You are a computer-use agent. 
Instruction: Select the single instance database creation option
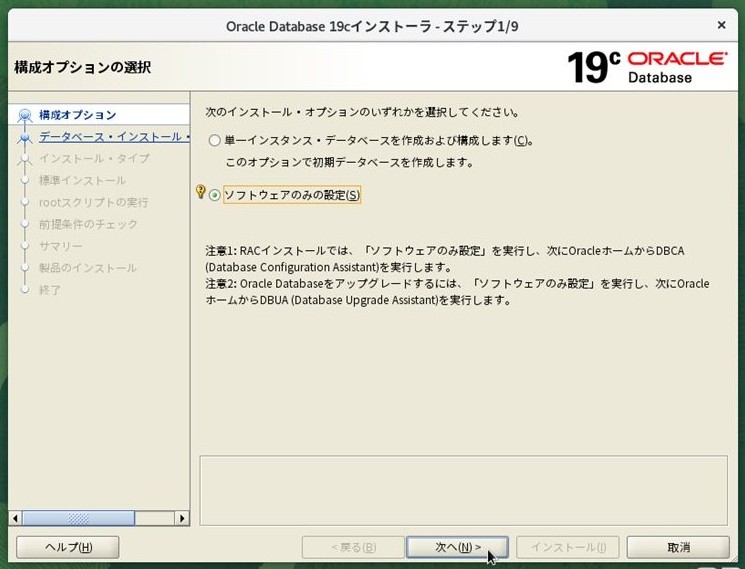pos(215,141)
